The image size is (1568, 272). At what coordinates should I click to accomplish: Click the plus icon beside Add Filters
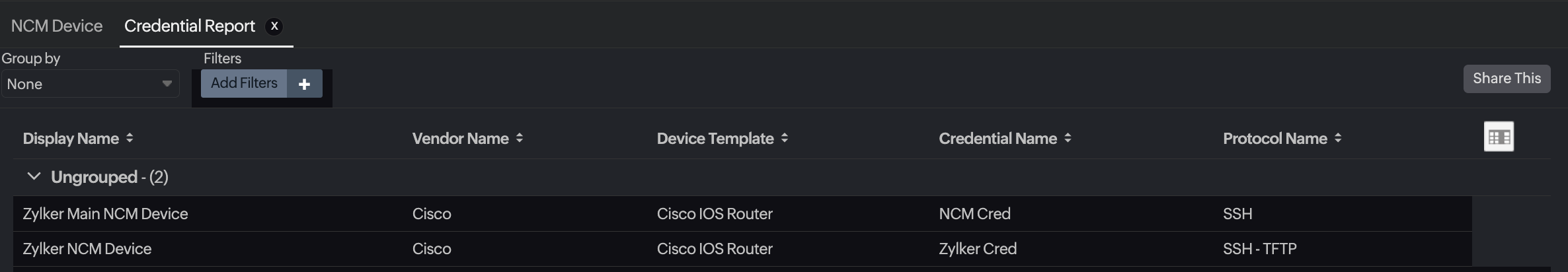(305, 84)
